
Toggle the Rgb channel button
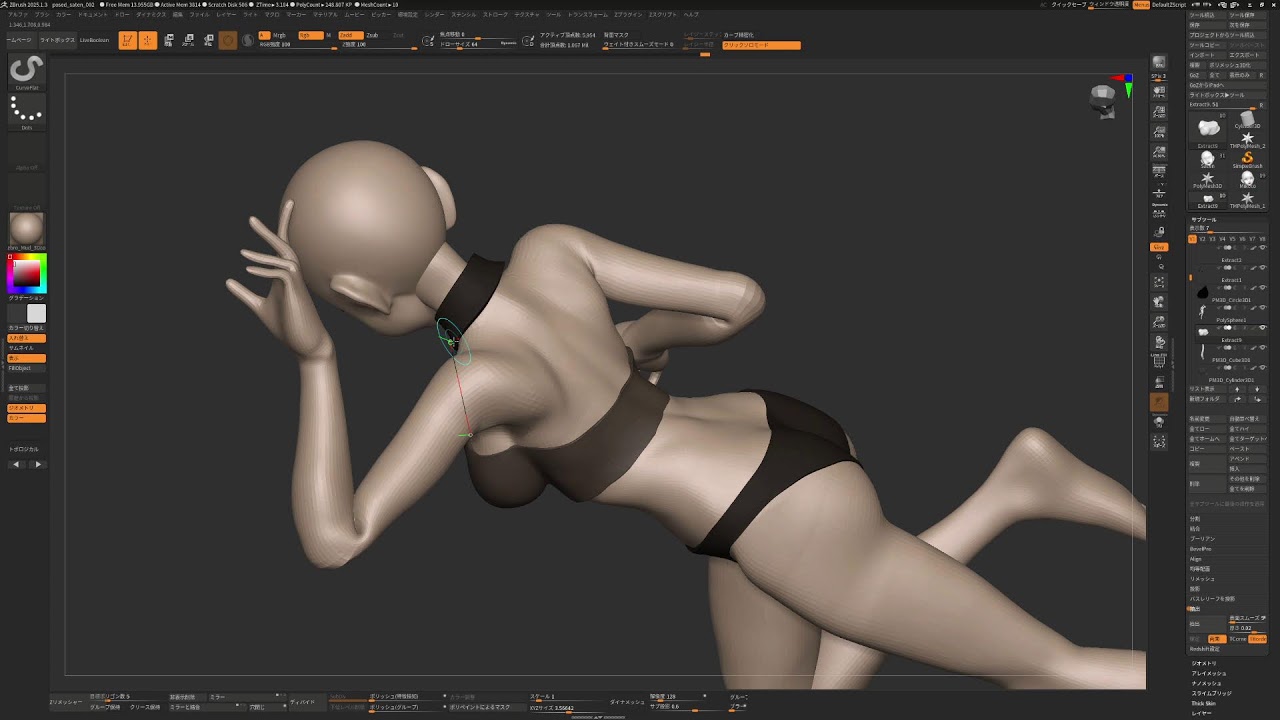[x=309, y=35]
